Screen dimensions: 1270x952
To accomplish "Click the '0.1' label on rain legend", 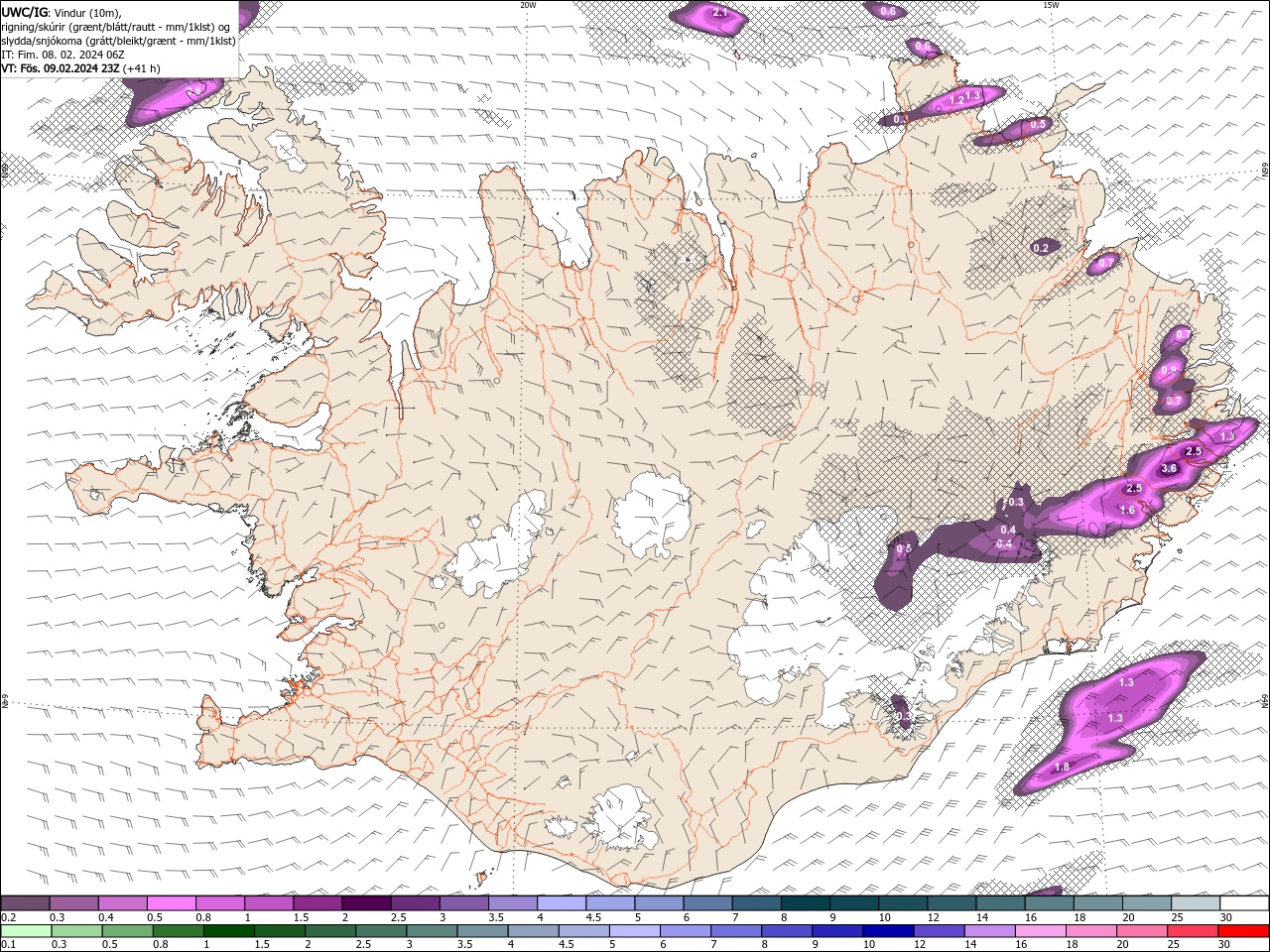I will [x=8, y=945].
